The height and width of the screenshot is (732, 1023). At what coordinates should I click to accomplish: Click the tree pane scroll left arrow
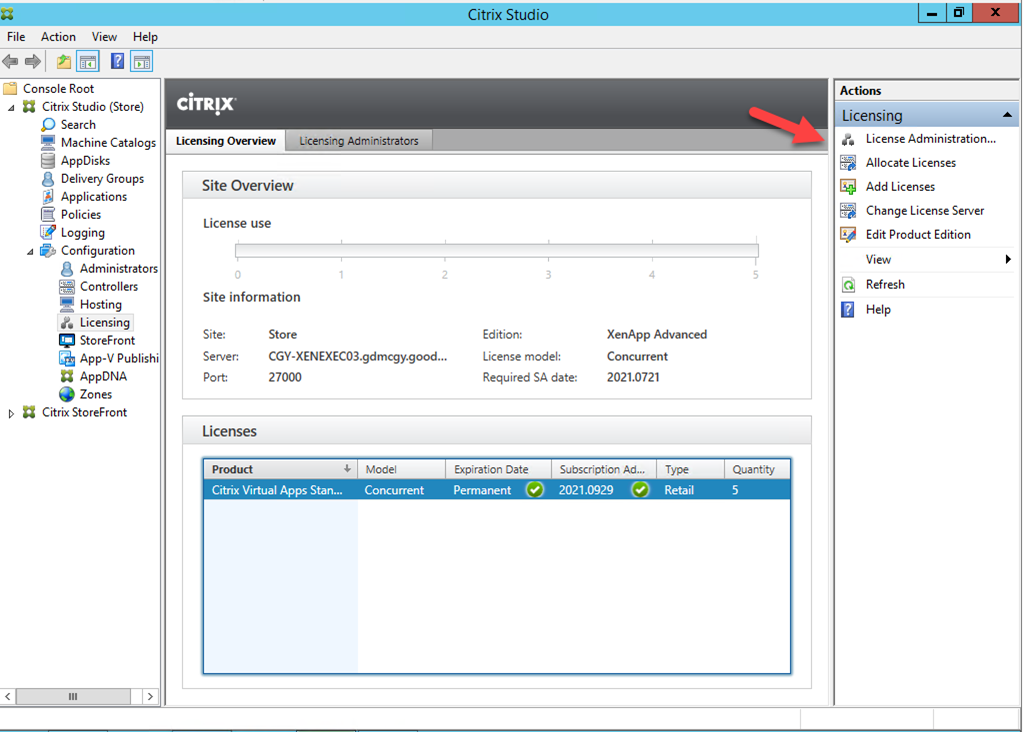(8, 697)
